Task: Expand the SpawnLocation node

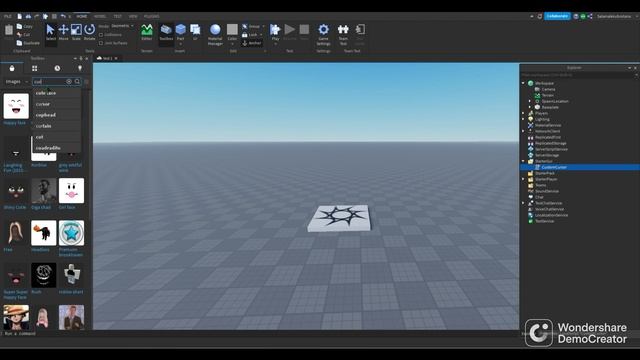Action: click(530, 101)
